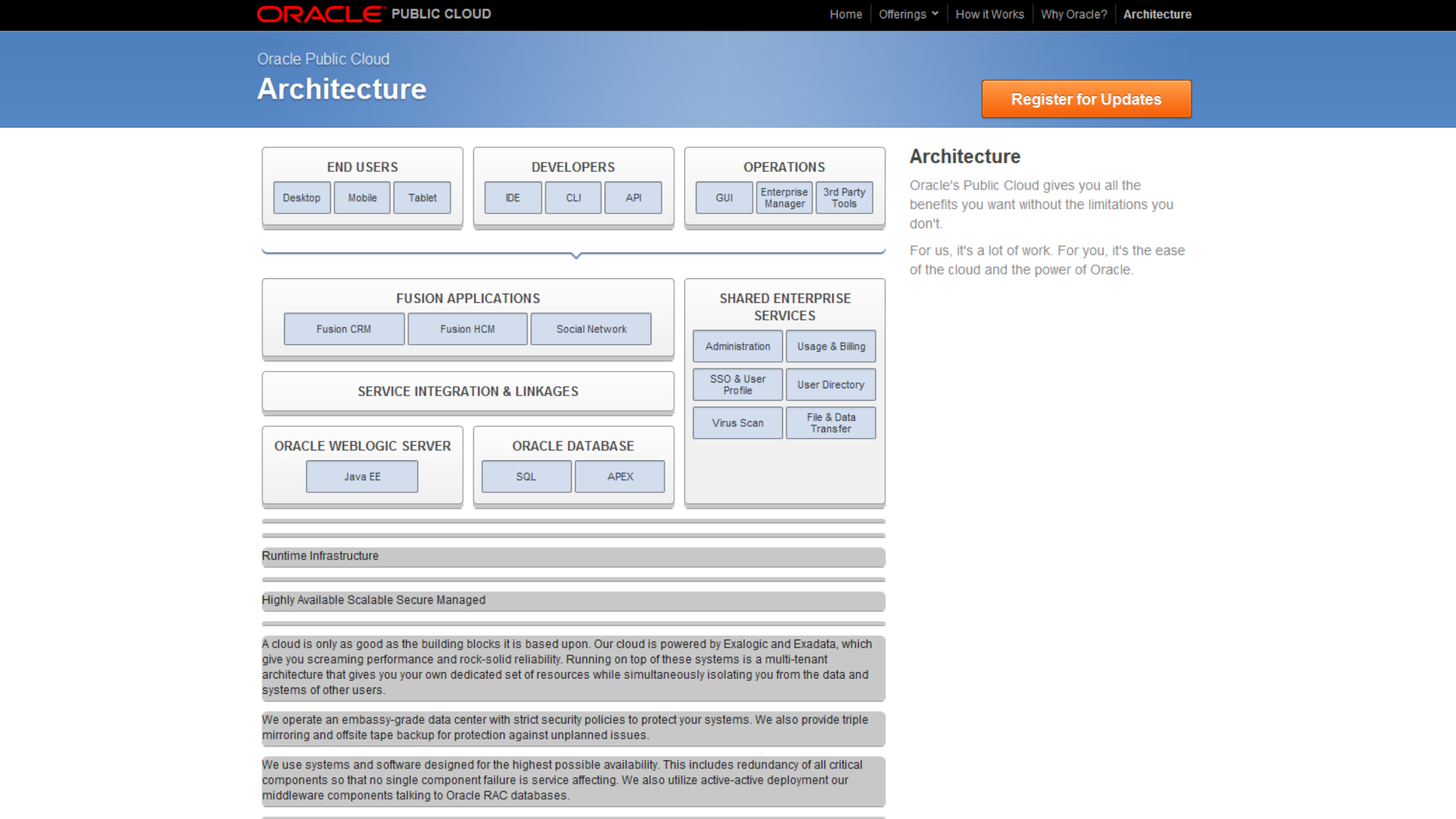This screenshot has width=1456, height=819.
Task: Open the Fusion CRM block
Action: click(x=343, y=329)
